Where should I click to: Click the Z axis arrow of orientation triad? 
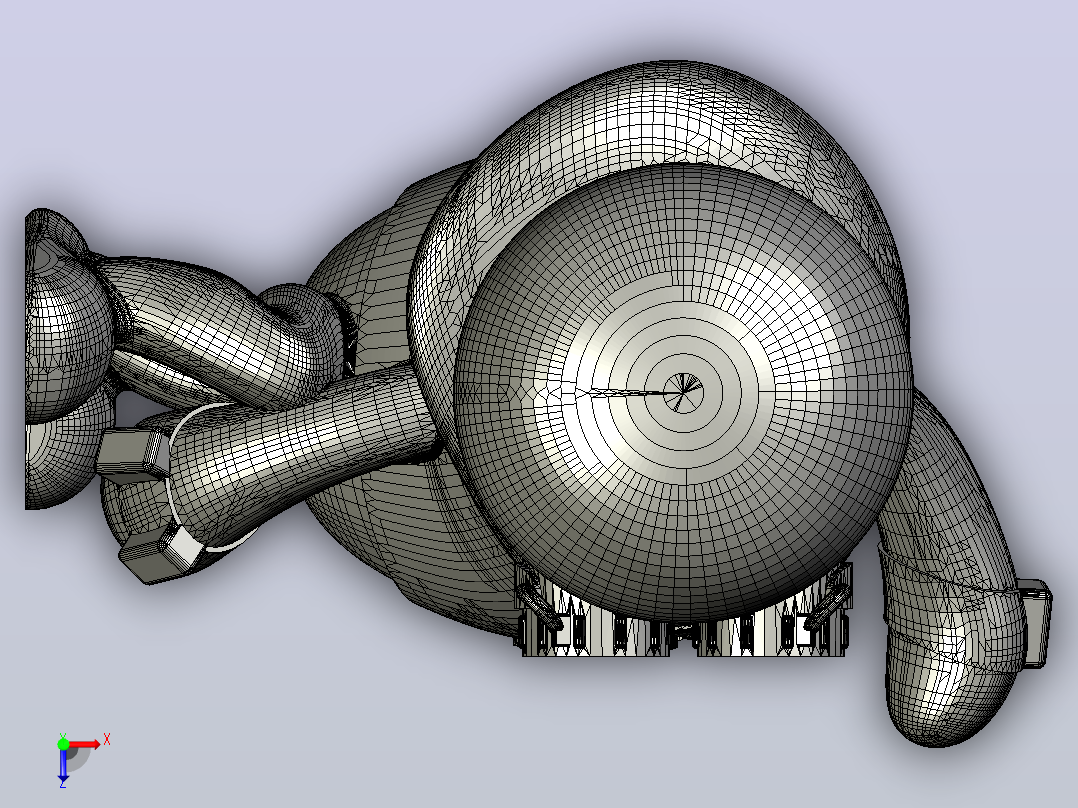[x=63, y=765]
